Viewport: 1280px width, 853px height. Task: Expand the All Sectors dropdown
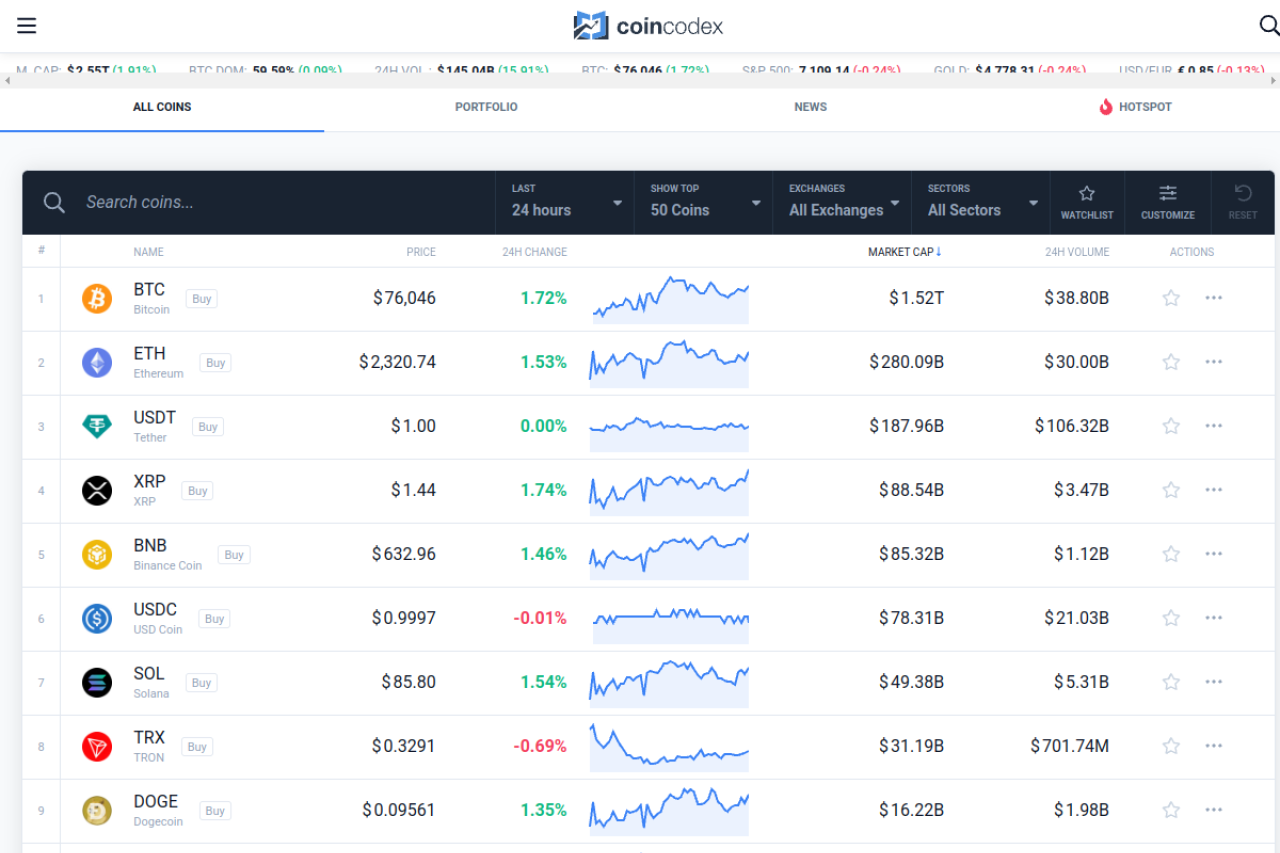[981, 202]
